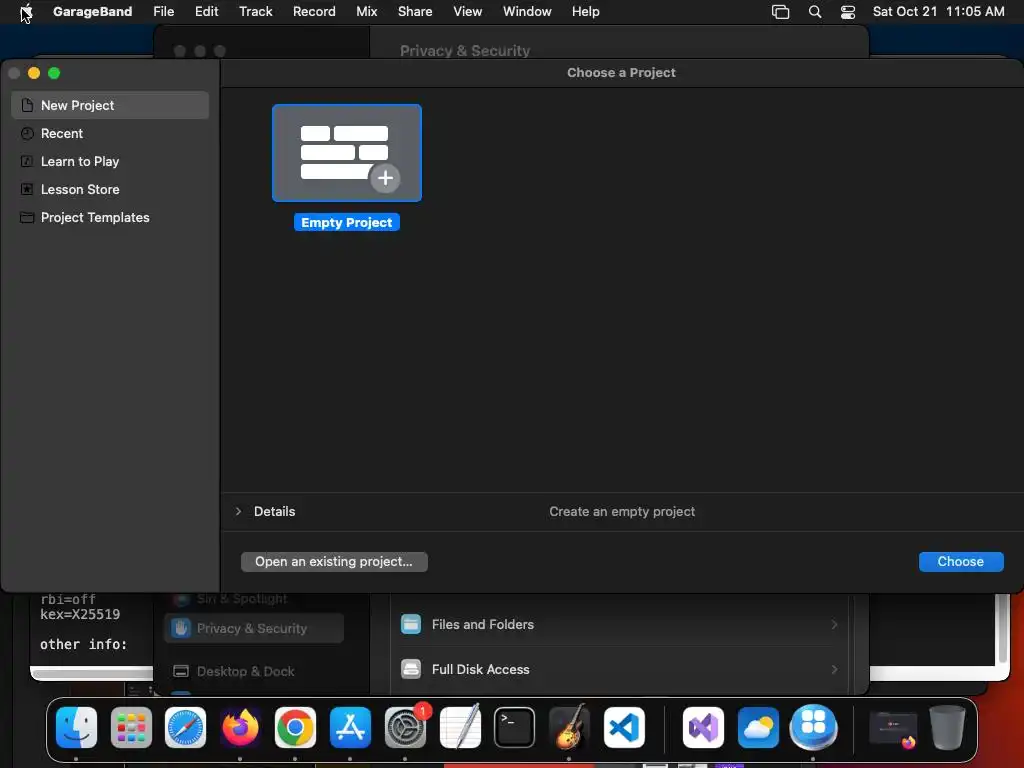Click the date and time clock
Screen dimensions: 1024x768
[938, 11]
